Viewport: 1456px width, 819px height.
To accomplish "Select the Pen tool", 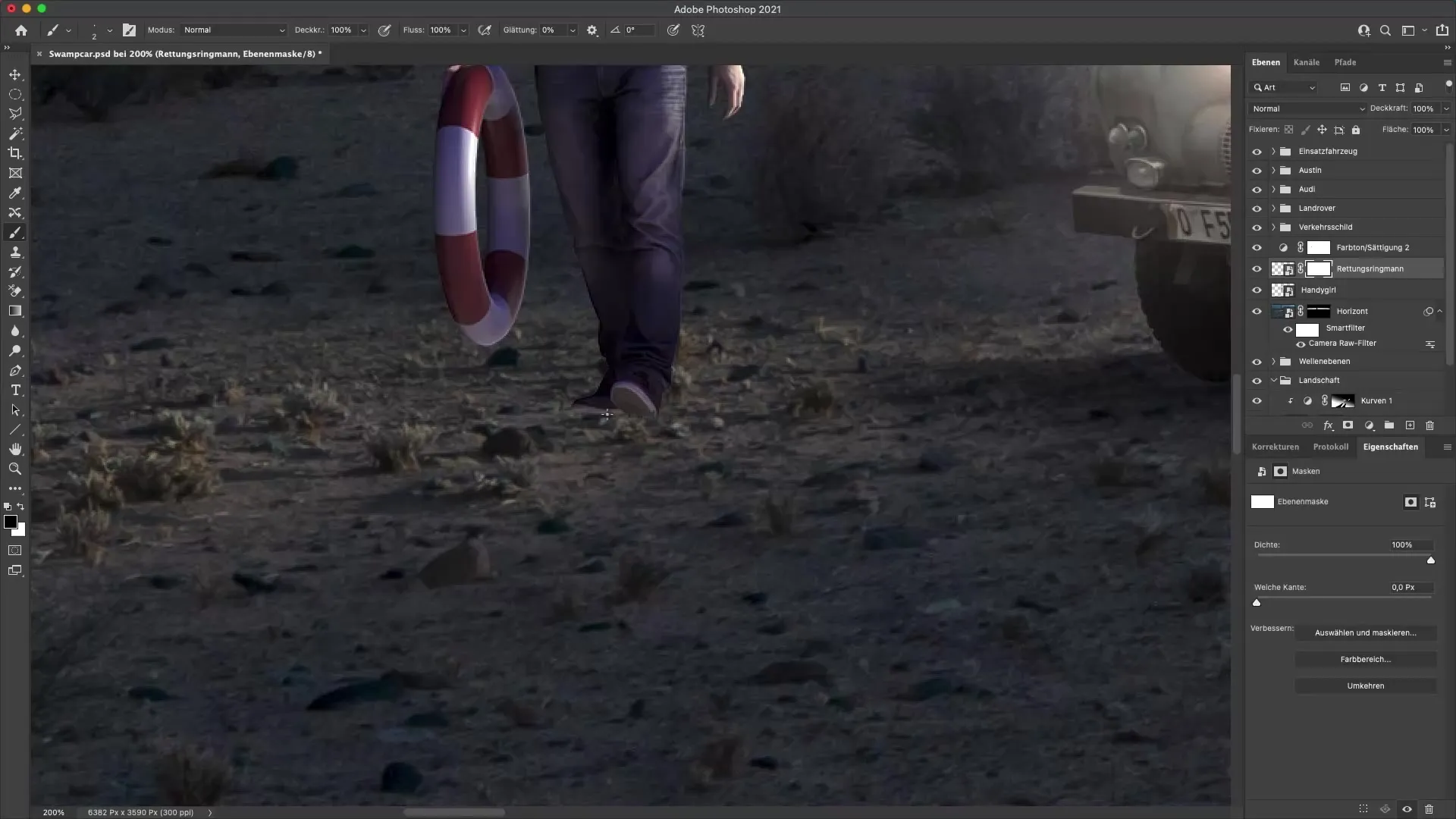I will 15,370.
